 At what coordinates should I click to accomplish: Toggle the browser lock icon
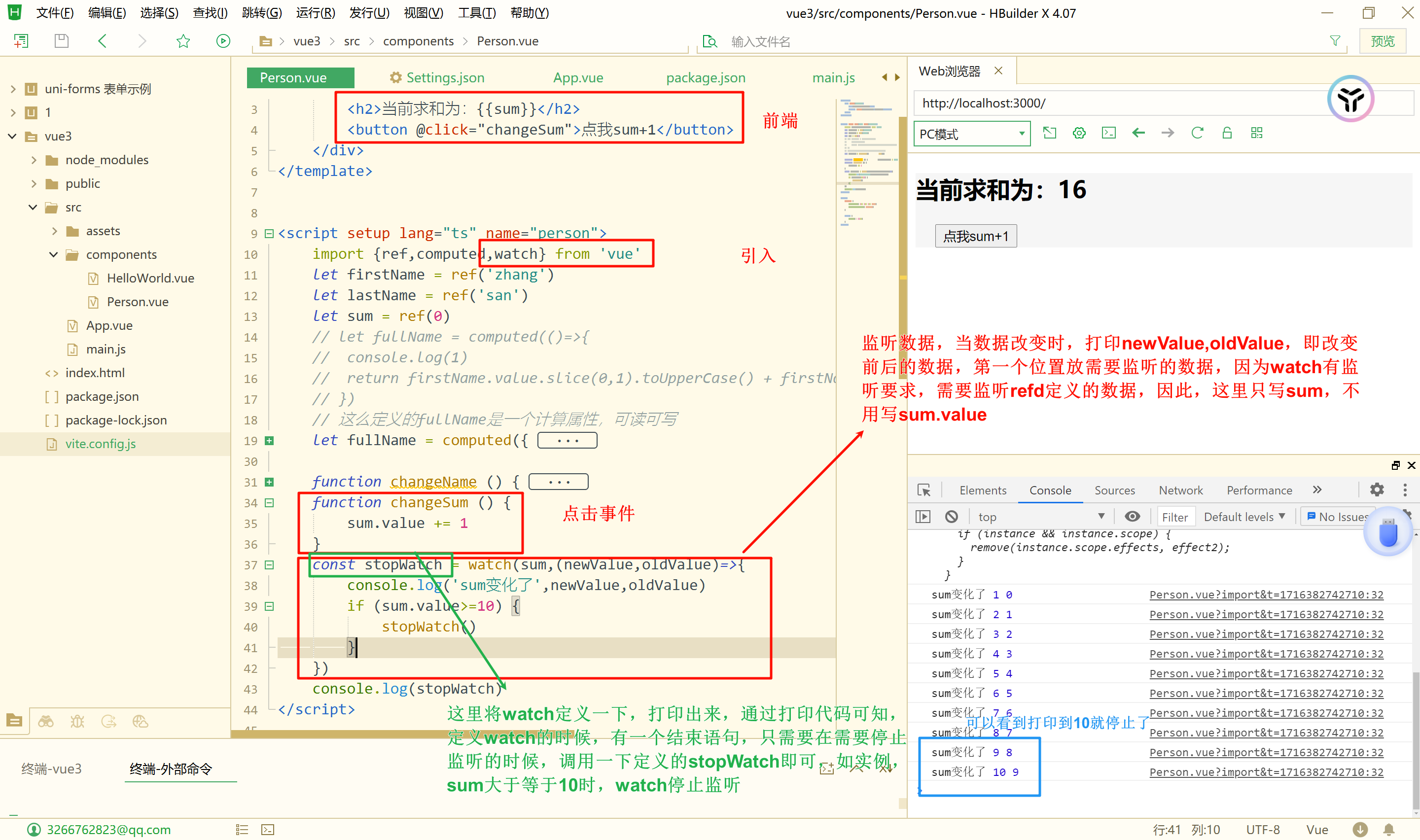(x=1226, y=133)
